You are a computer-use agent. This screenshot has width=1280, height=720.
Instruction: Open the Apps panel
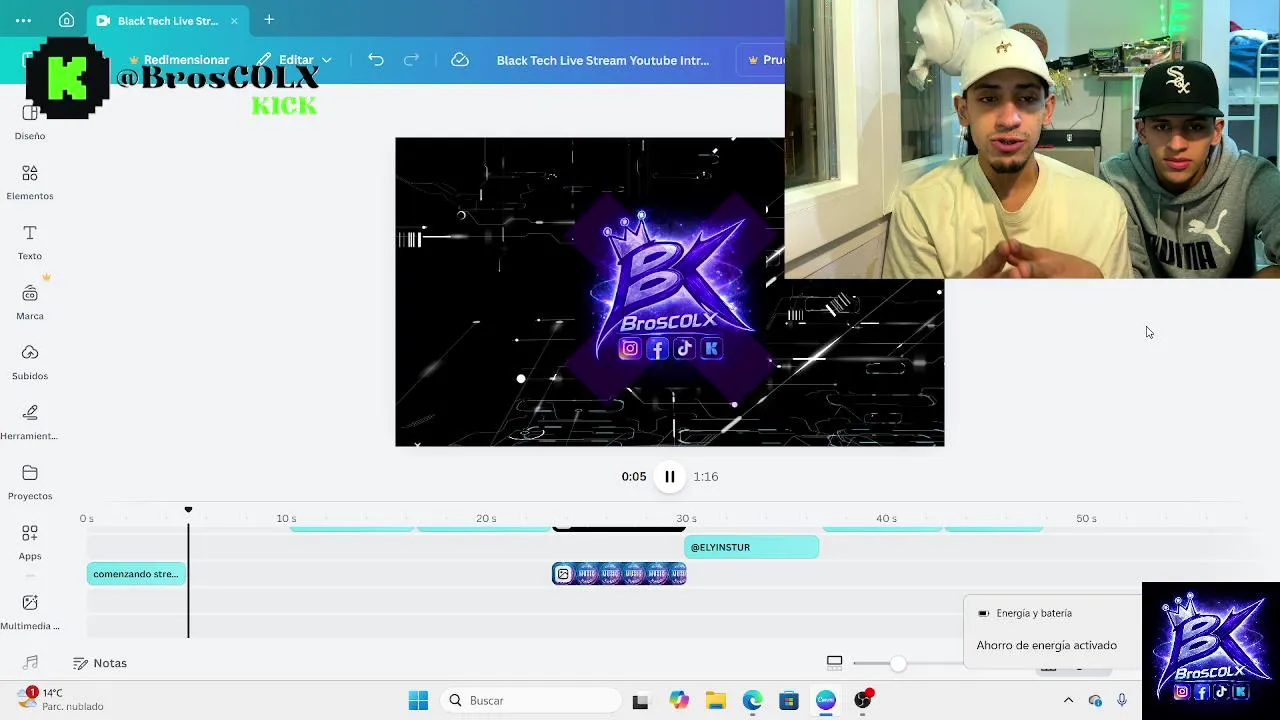[30, 543]
